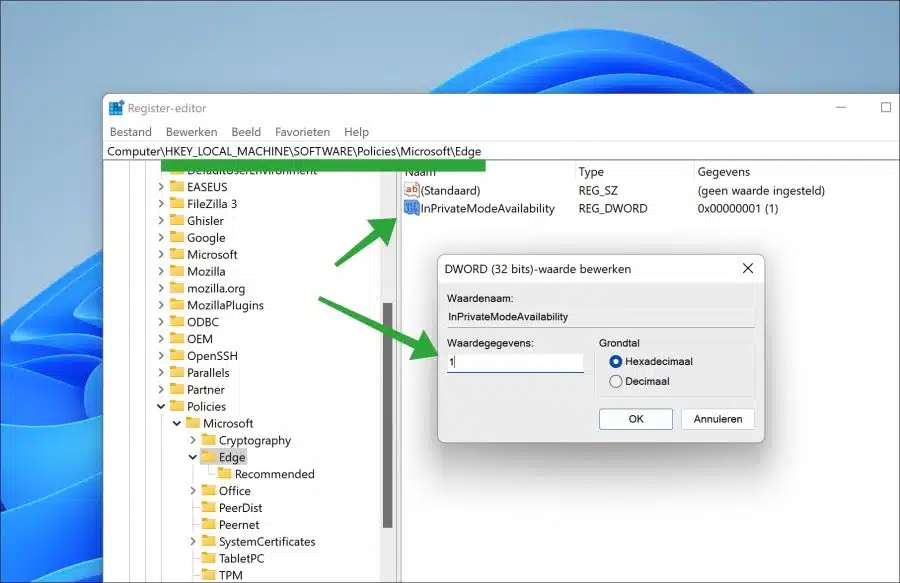Click the OEM folder icon

(177, 339)
